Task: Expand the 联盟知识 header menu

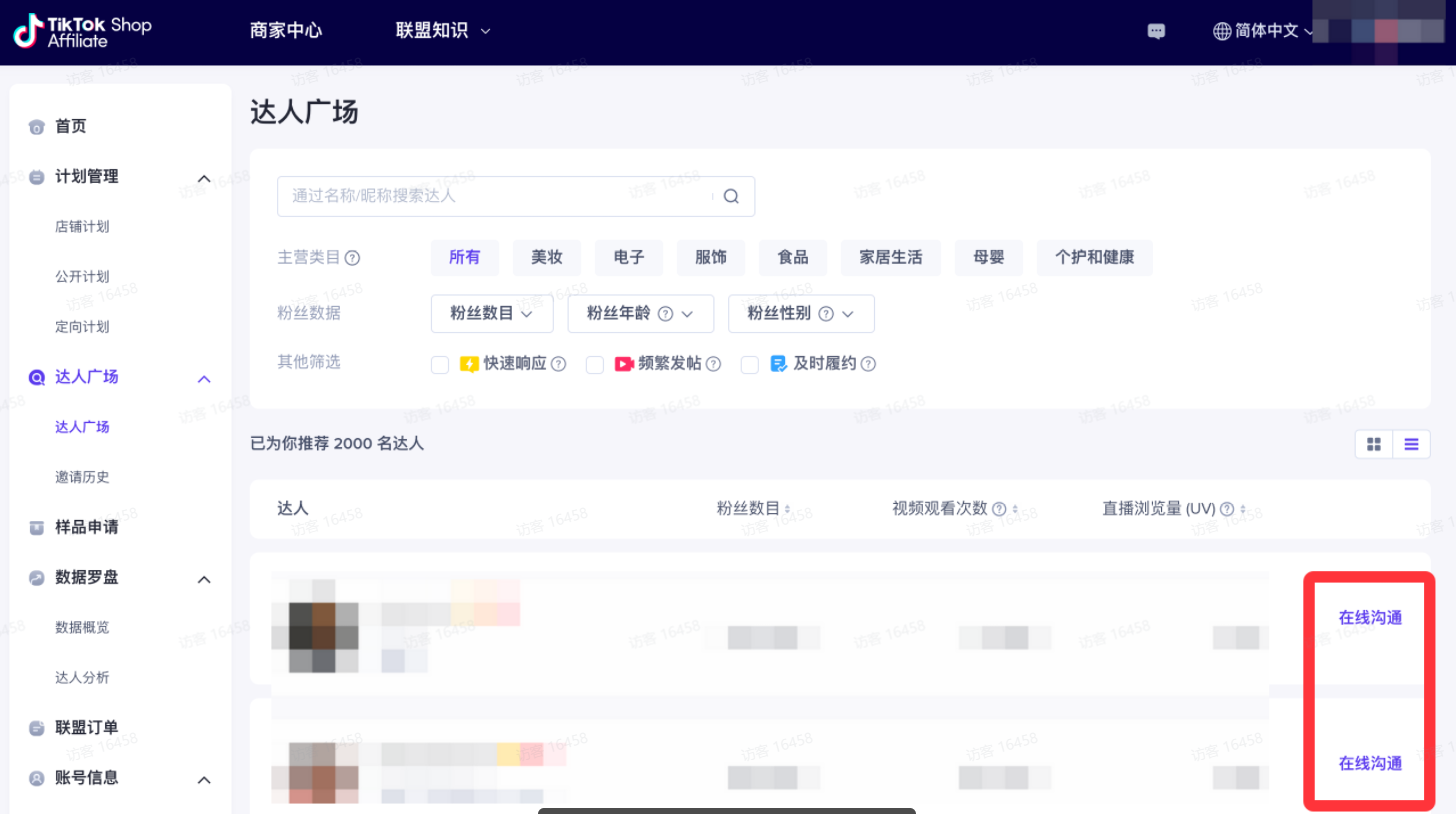Action: tap(443, 31)
